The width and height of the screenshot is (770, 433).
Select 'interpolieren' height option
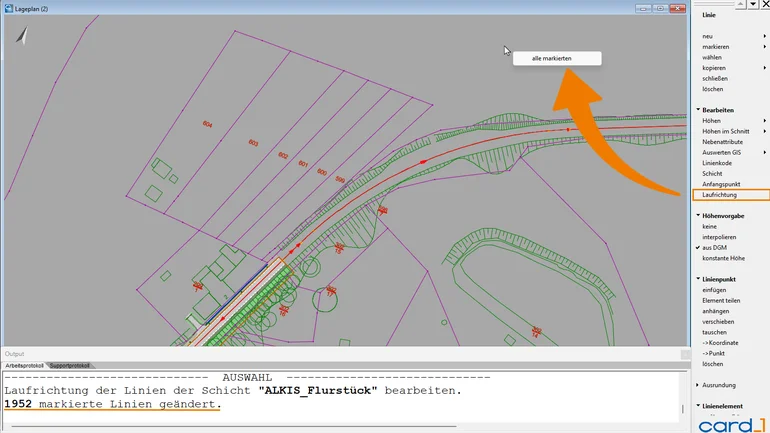(719, 237)
